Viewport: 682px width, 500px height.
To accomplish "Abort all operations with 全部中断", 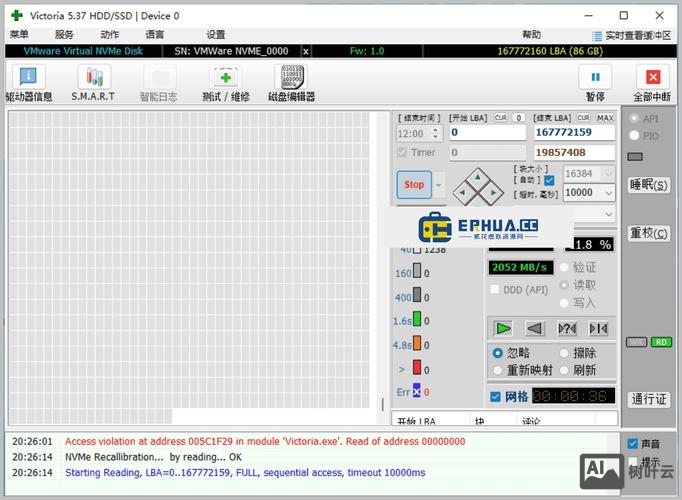I will [x=652, y=83].
